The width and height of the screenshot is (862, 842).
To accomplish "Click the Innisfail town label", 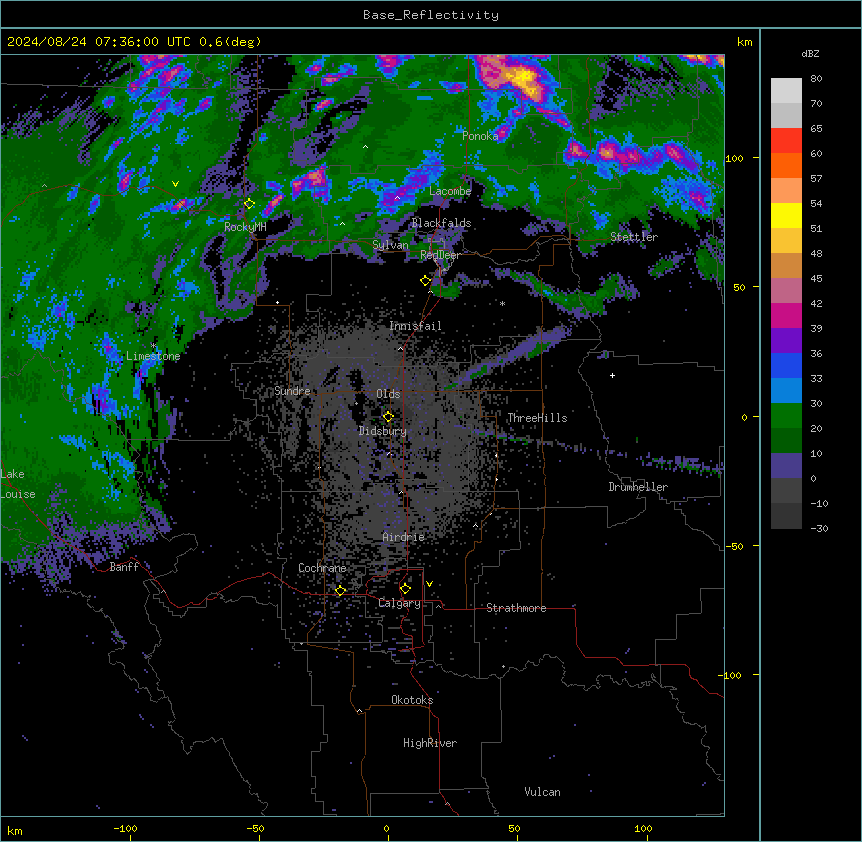I will (x=416, y=326).
